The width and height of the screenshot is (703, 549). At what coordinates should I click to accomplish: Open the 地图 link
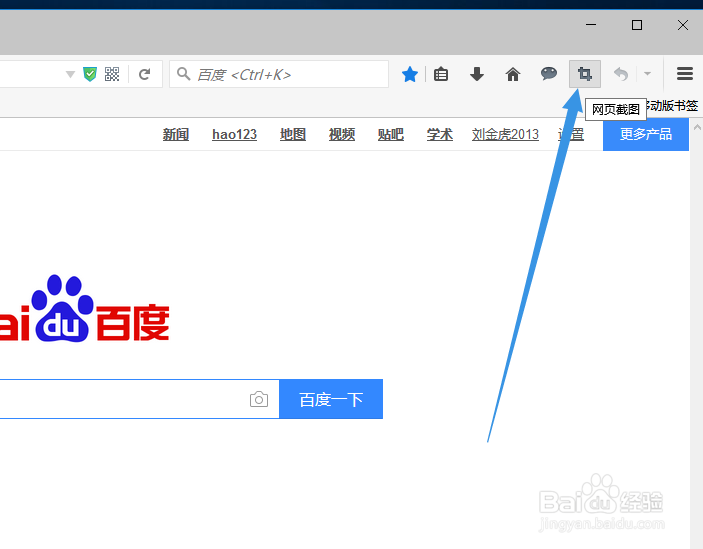293,134
